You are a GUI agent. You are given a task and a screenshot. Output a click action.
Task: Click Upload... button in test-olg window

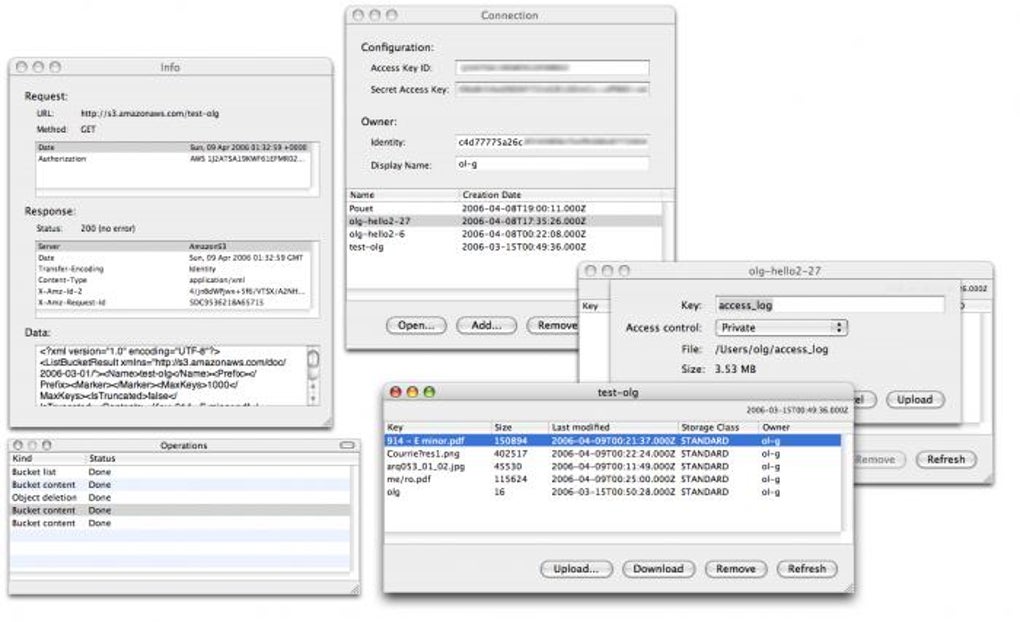[576, 569]
